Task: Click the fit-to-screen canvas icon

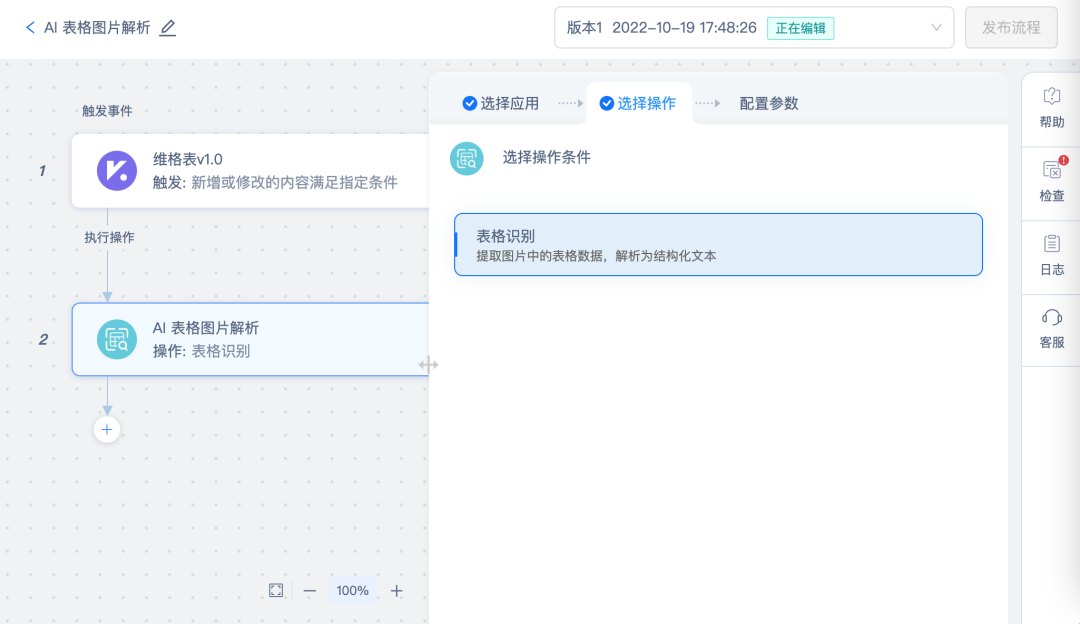Action: (x=276, y=591)
